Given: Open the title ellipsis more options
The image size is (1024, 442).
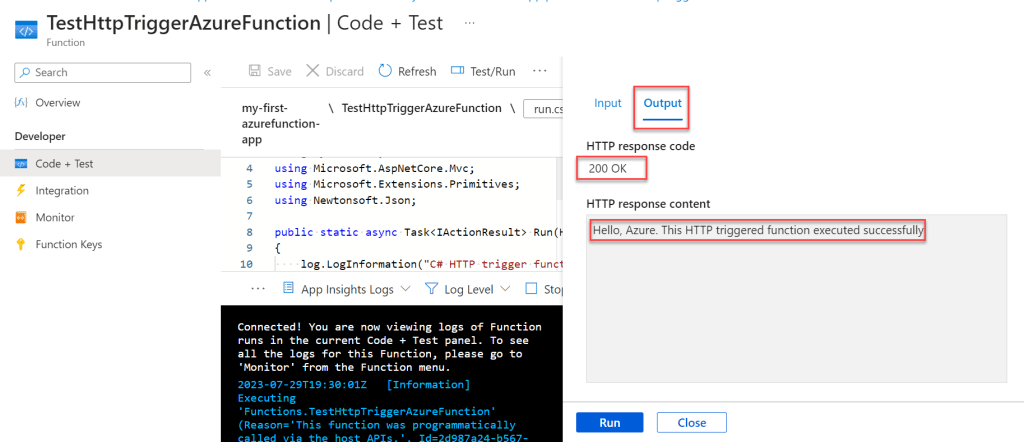Looking at the screenshot, I should pyautogui.click(x=469, y=23).
